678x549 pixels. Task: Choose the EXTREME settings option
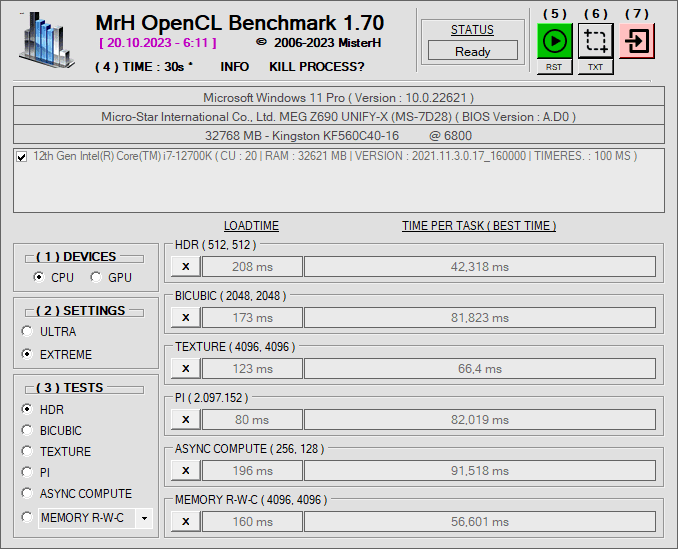[x=27, y=354]
